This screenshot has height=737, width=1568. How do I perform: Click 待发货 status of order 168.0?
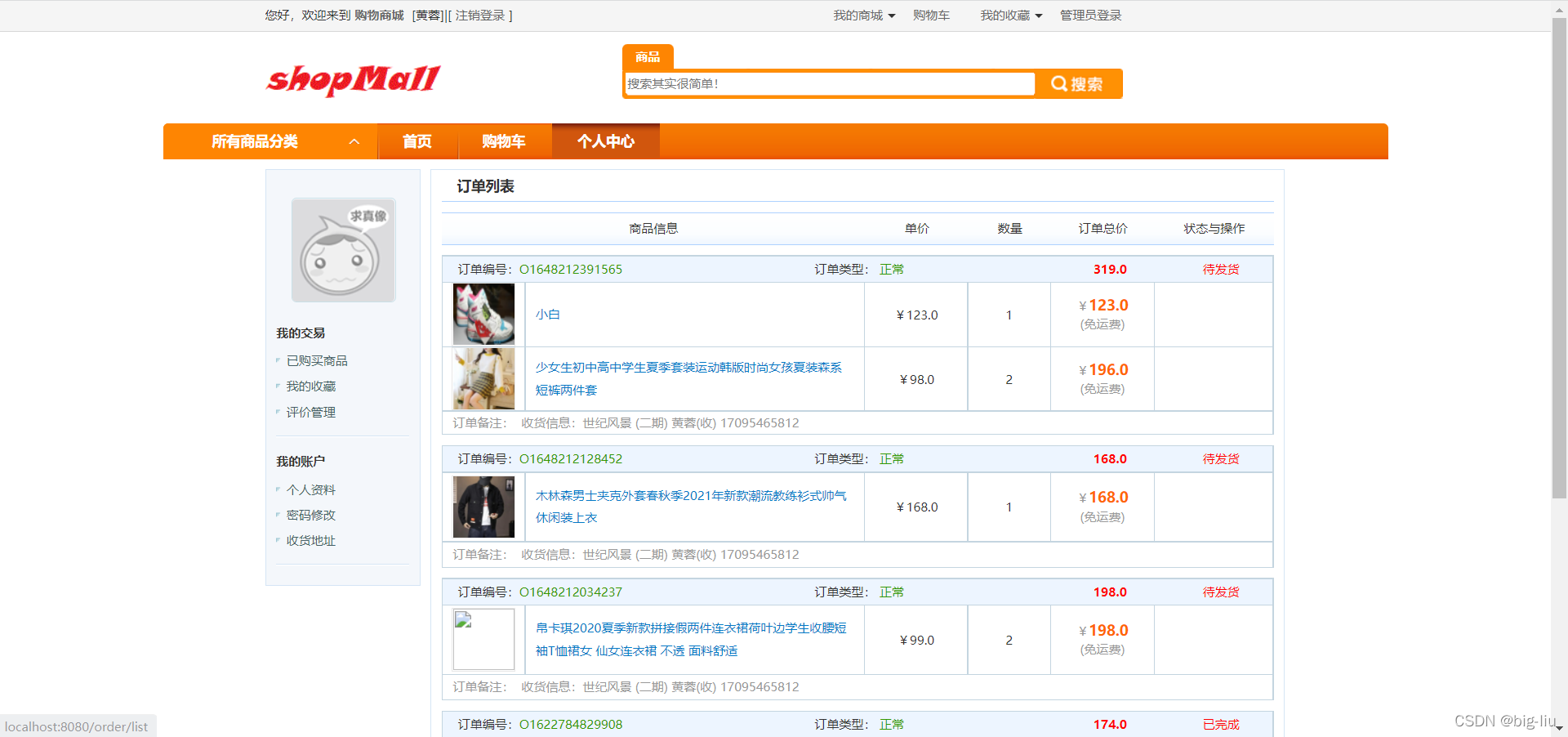1221,459
